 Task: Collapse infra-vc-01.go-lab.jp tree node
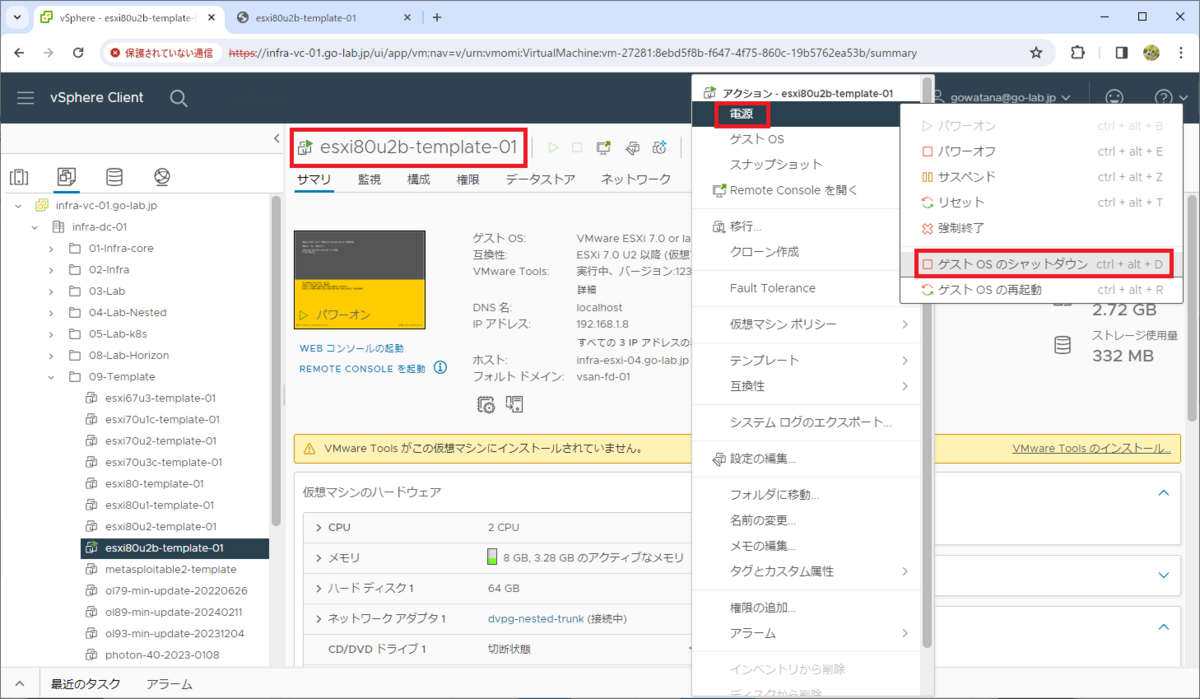click(18, 205)
